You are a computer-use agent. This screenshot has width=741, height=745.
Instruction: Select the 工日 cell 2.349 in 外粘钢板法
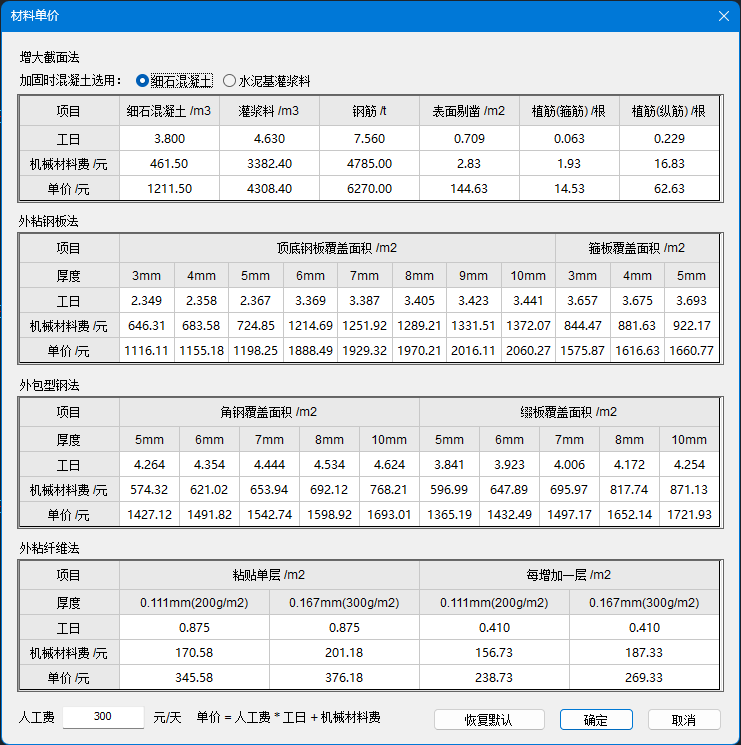(146, 300)
